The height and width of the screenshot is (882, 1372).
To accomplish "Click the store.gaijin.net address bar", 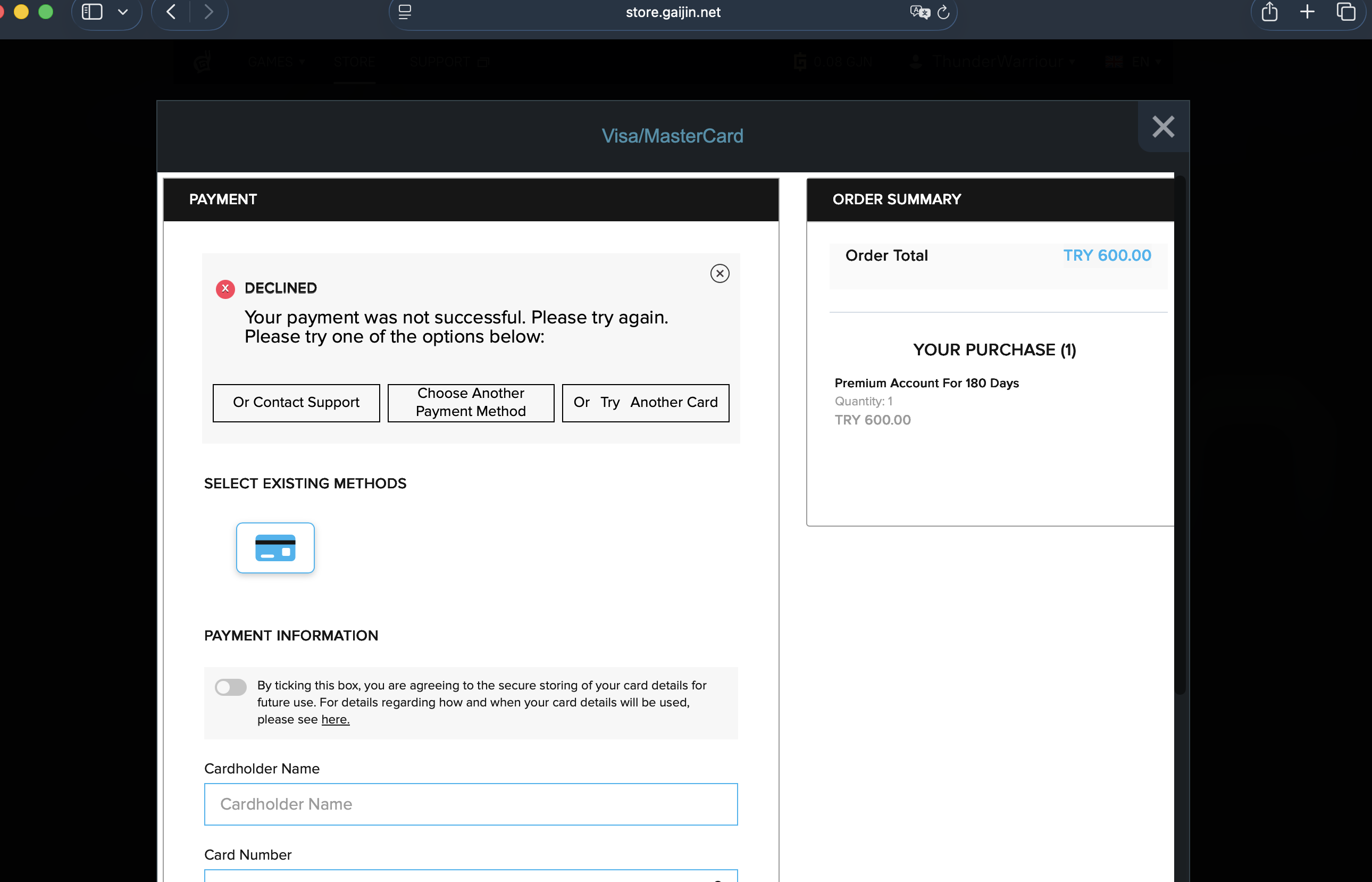I will coord(673,12).
